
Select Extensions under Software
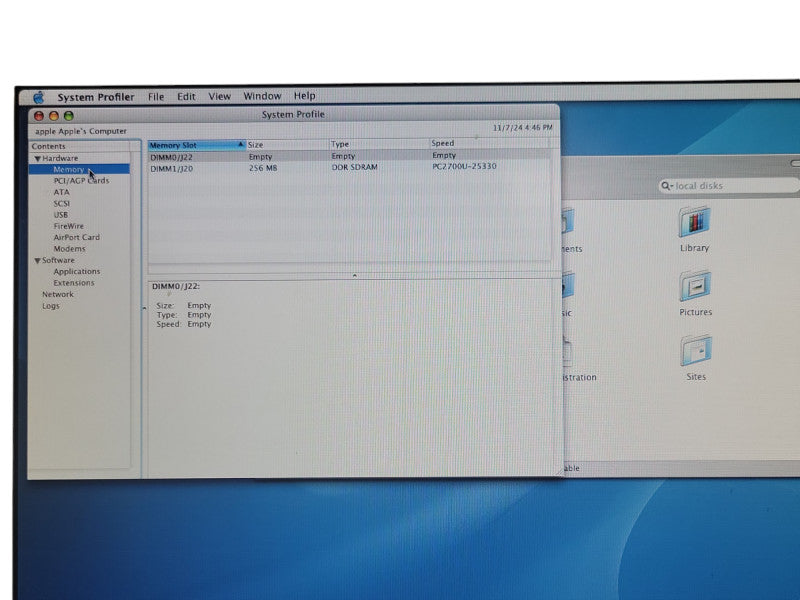coord(74,283)
